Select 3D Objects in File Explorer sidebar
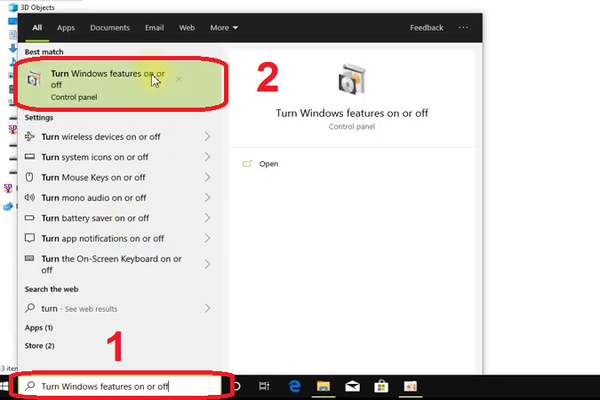 [37, 7]
